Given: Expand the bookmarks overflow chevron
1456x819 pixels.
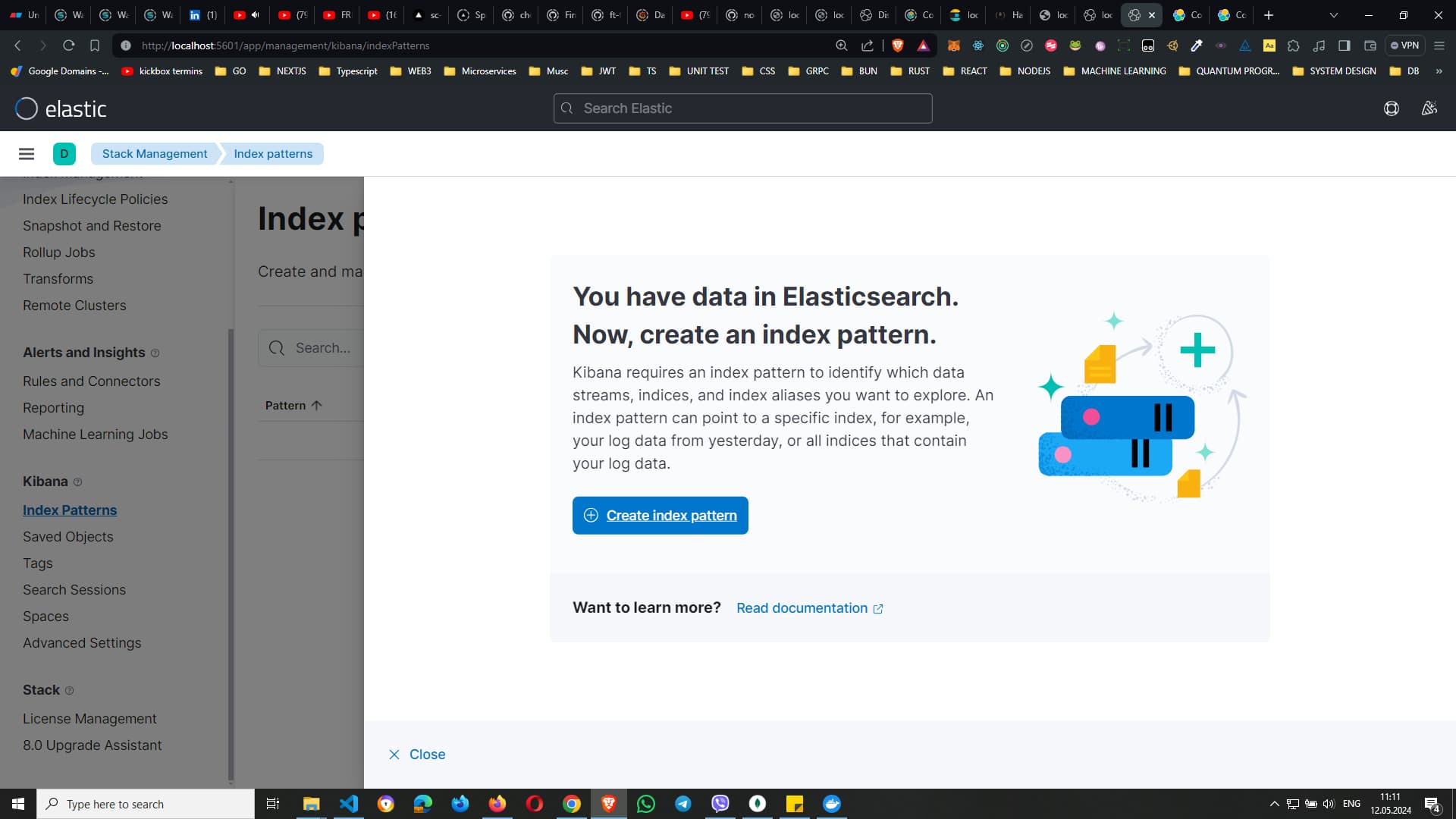Looking at the screenshot, I should point(1439,71).
